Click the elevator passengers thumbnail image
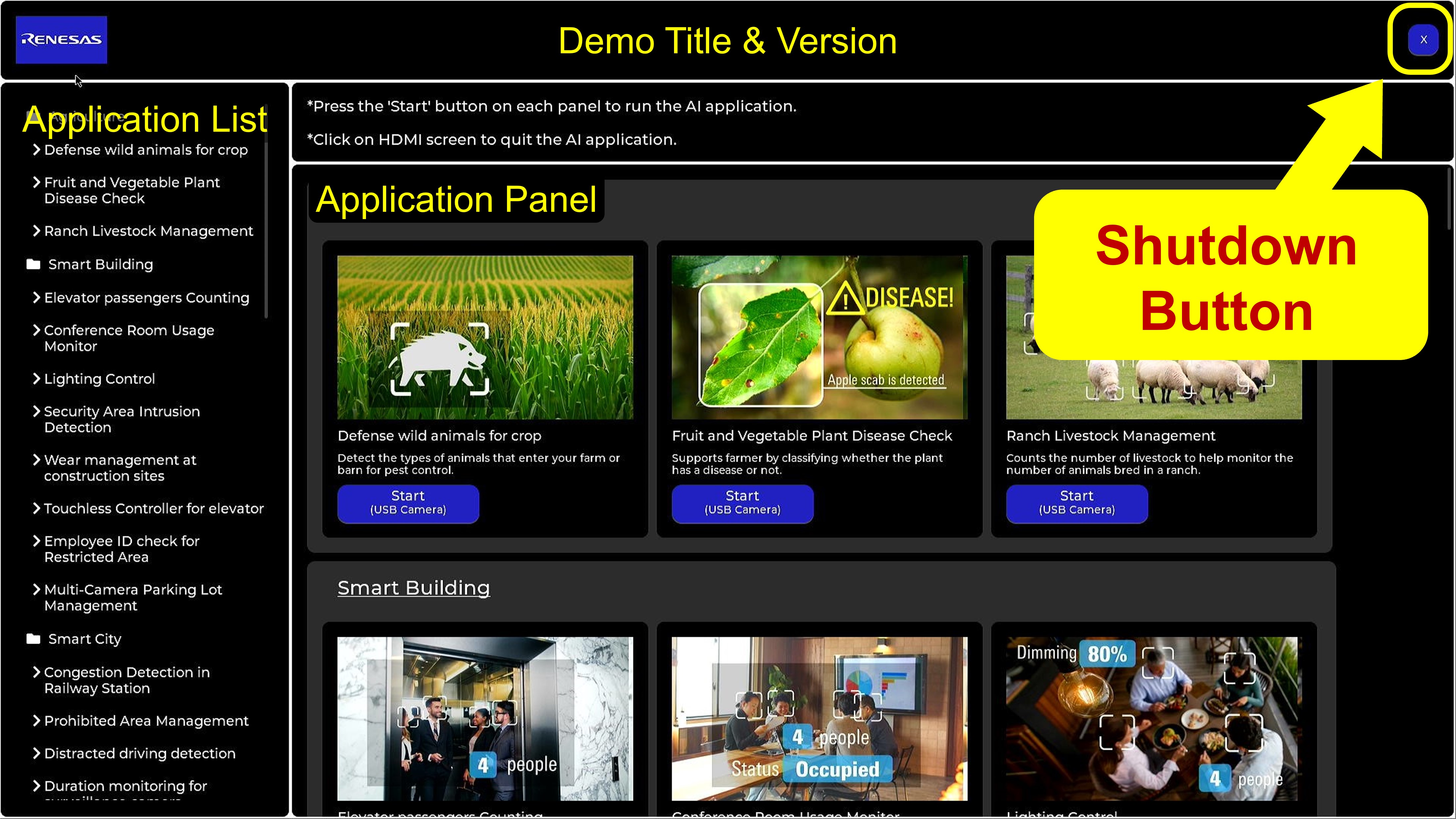 (485, 718)
